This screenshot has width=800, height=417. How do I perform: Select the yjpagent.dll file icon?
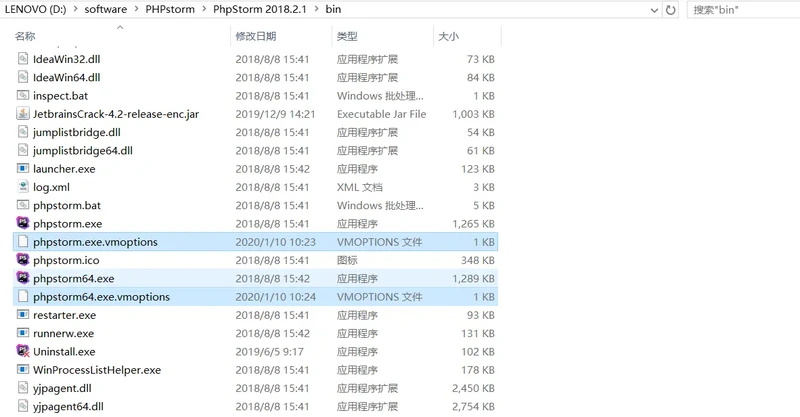23,388
